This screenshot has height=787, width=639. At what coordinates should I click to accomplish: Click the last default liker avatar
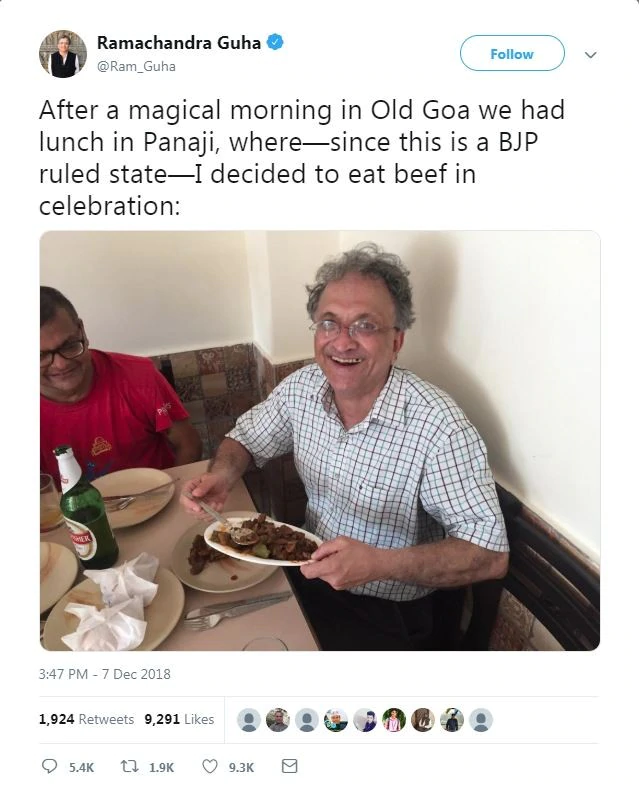(x=481, y=719)
